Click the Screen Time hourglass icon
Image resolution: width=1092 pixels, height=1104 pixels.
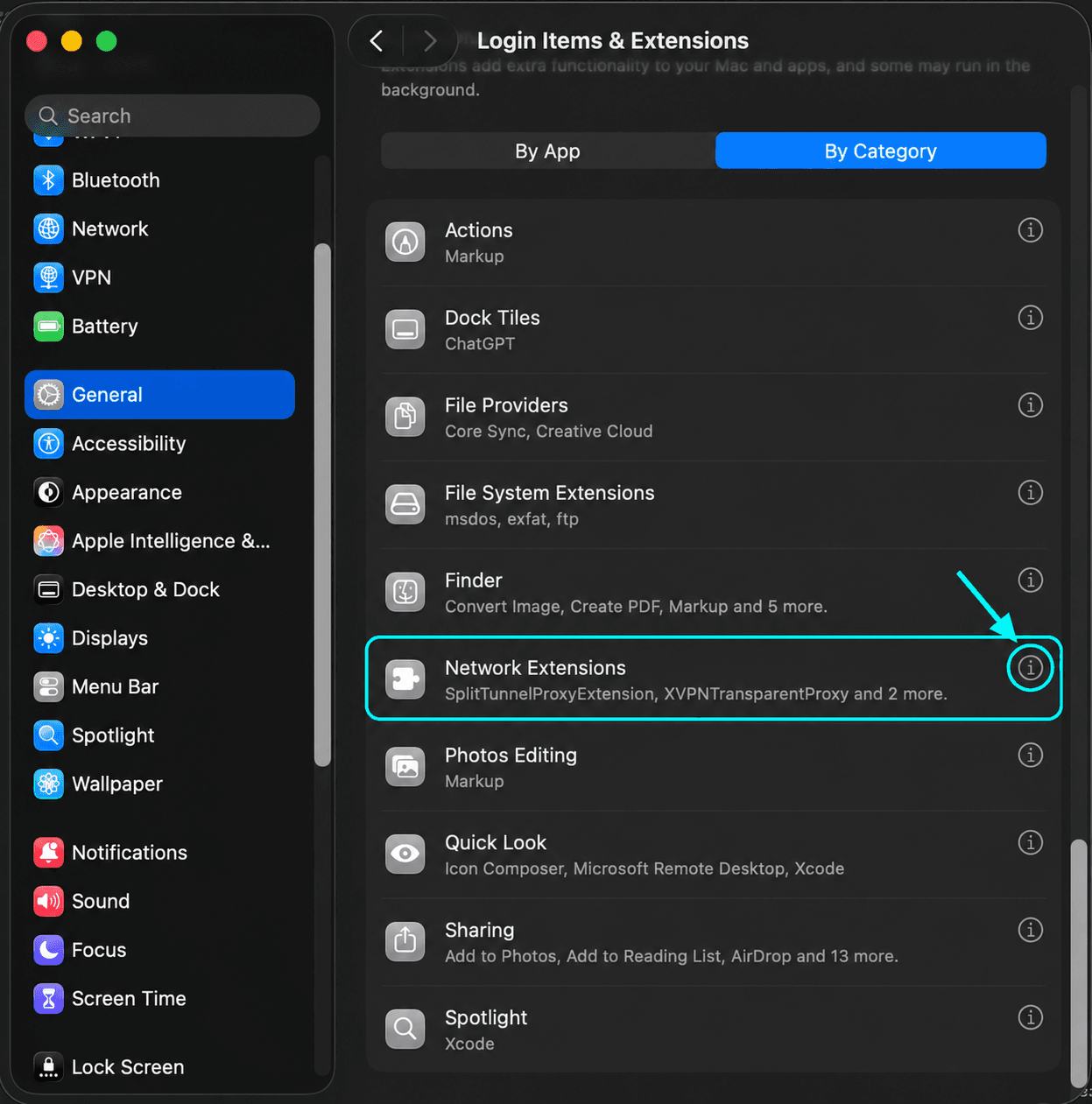click(x=49, y=999)
